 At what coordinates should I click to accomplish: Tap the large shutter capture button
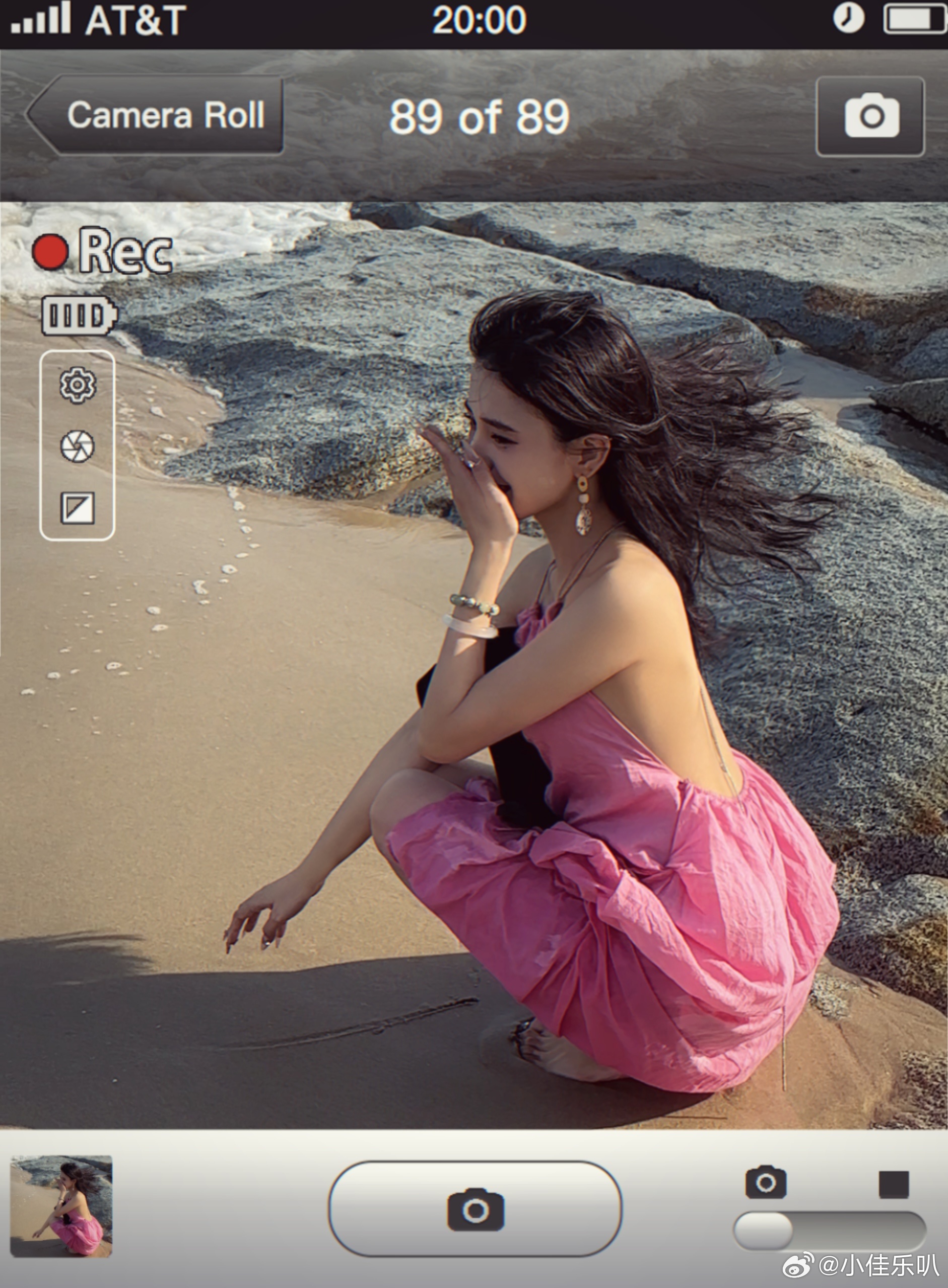click(x=475, y=1209)
